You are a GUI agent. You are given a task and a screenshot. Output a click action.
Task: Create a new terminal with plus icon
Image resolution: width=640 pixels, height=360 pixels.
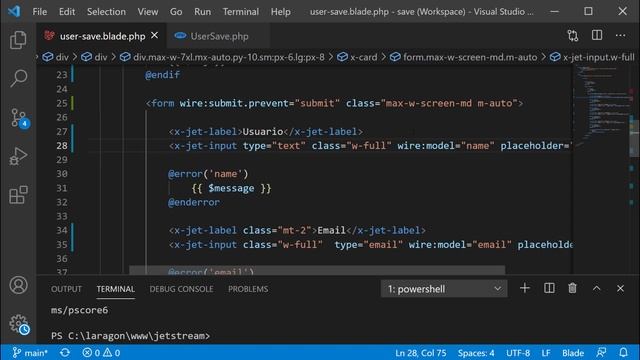pyautogui.click(x=524, y=288)
